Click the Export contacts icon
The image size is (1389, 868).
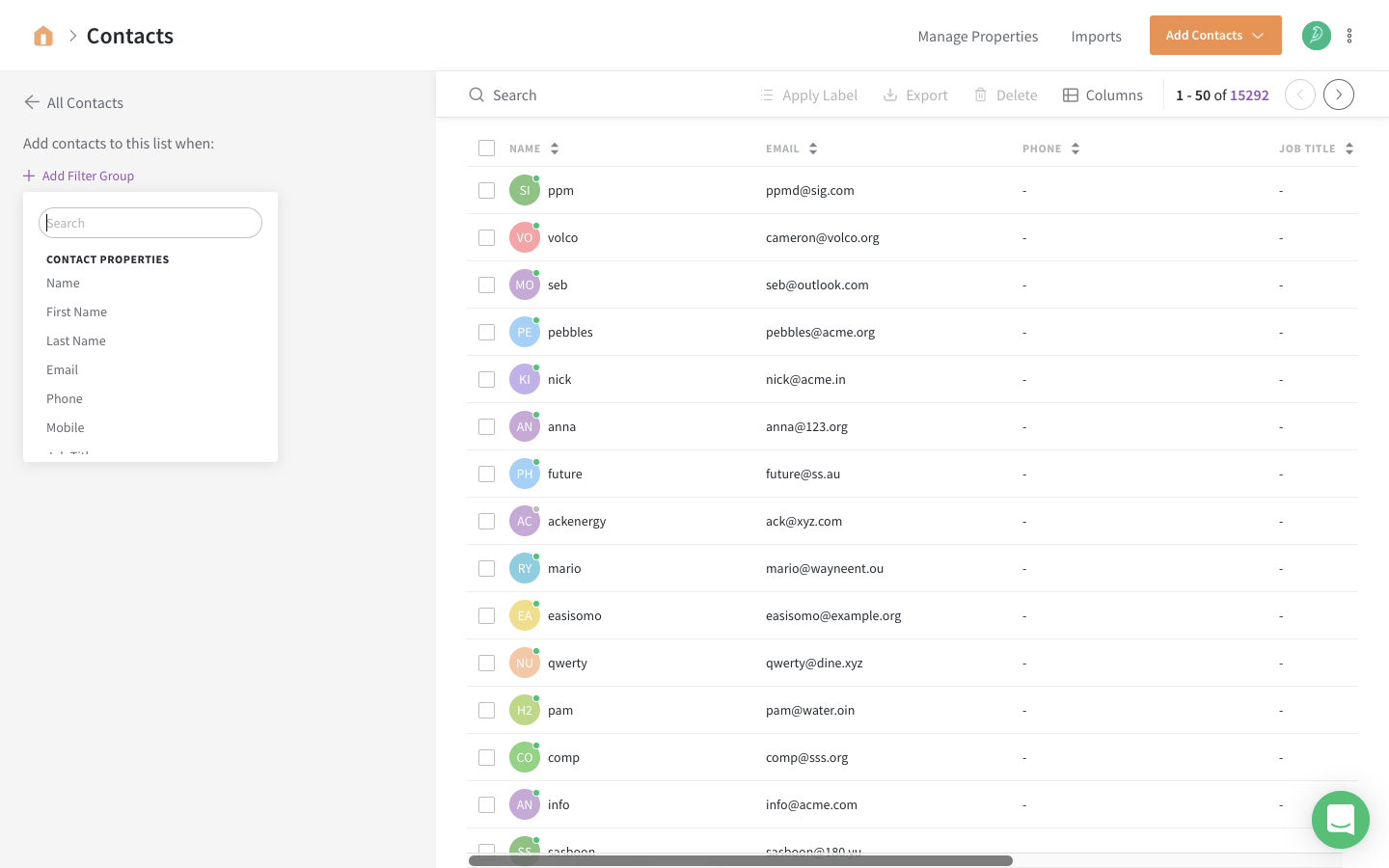click(x=888, y=95)
